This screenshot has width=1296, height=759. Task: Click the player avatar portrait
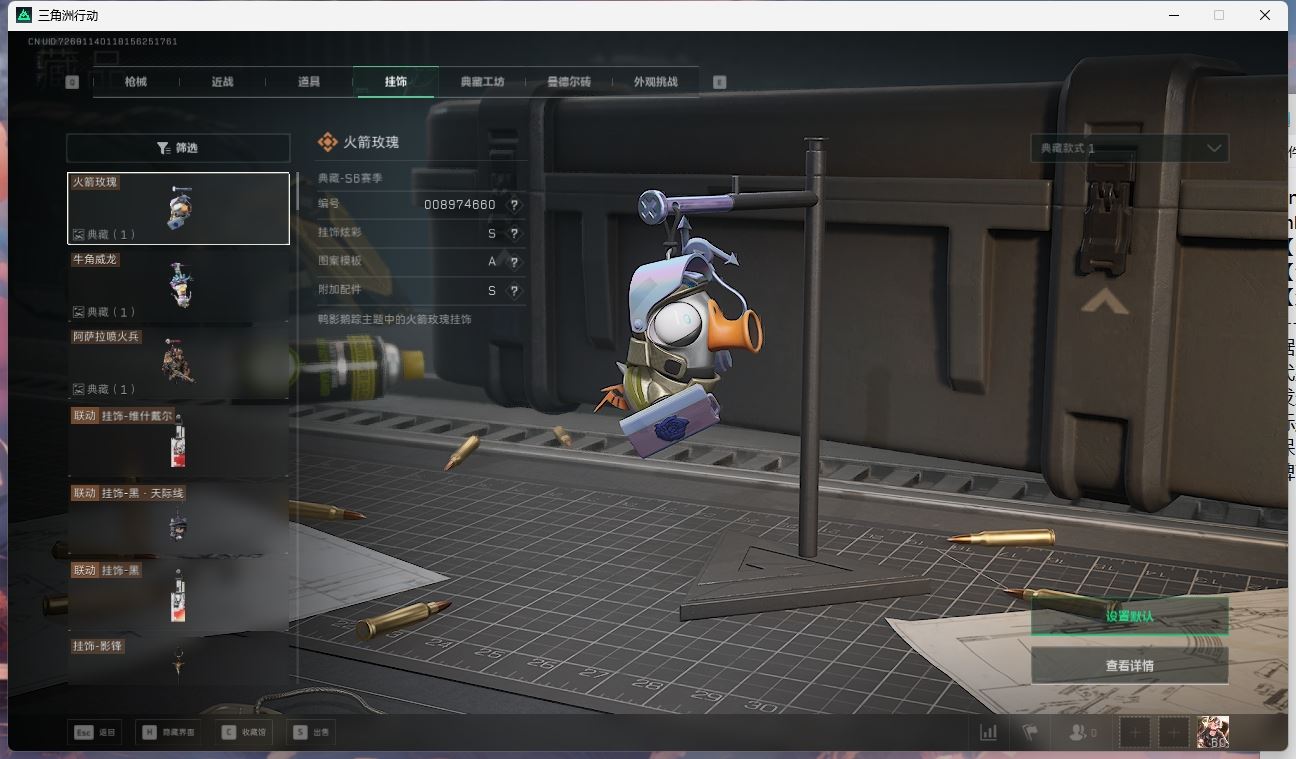pyautogui.click(x=1213, y=732)
